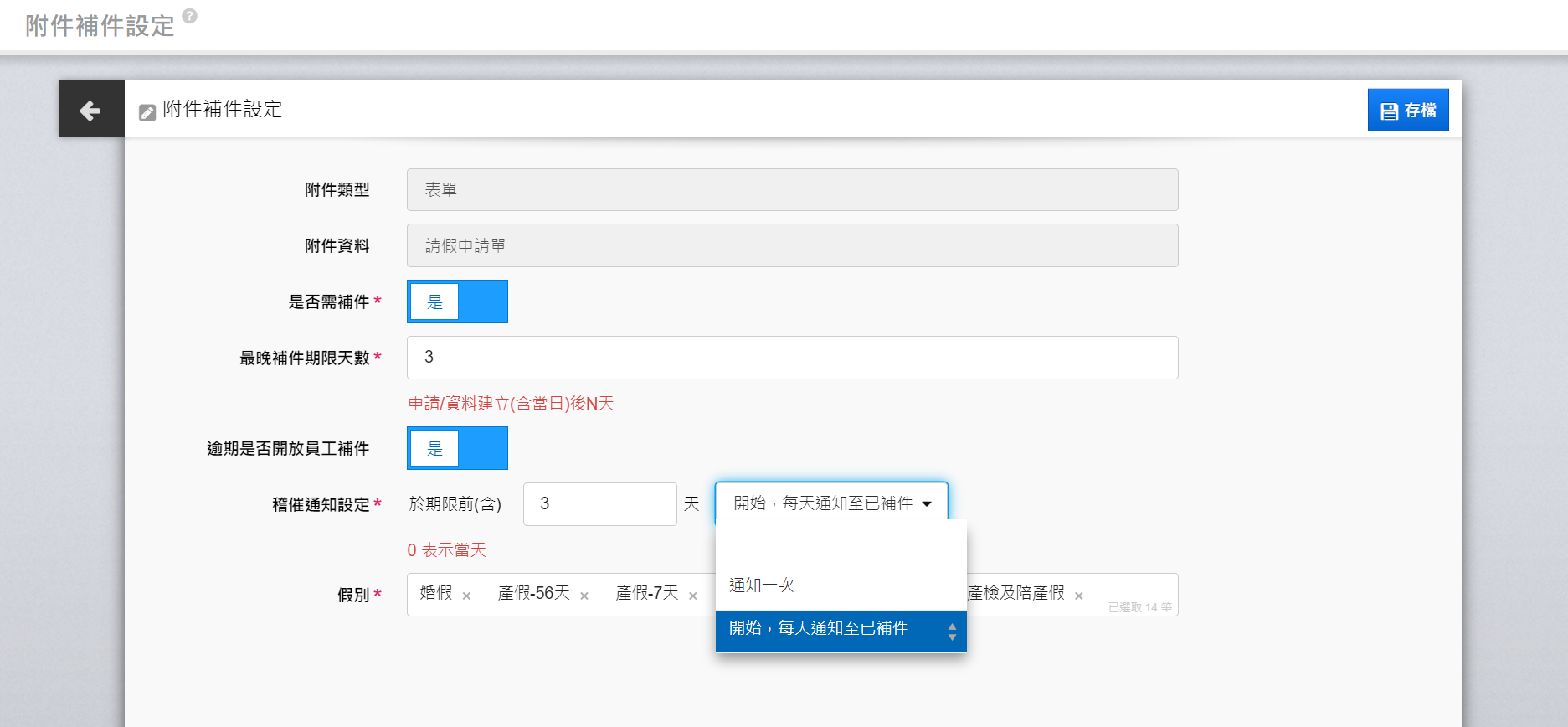Click the 稽催通知設定 days input field
This screenshot has width=1568, height=727.
pos(599,503)
